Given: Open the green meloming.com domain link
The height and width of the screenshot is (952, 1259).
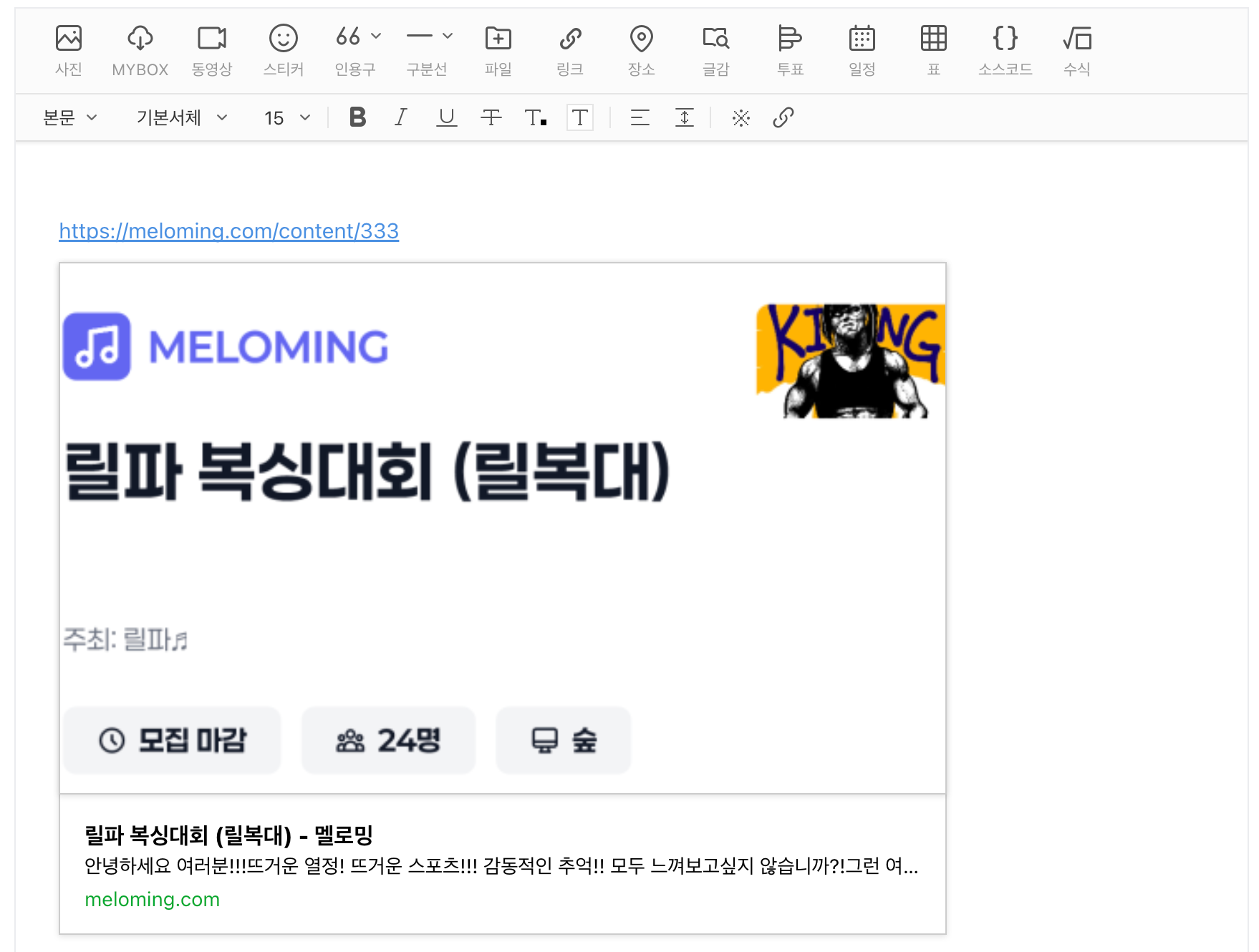Looking at the screenshot, I should click(x=153, y=900).
